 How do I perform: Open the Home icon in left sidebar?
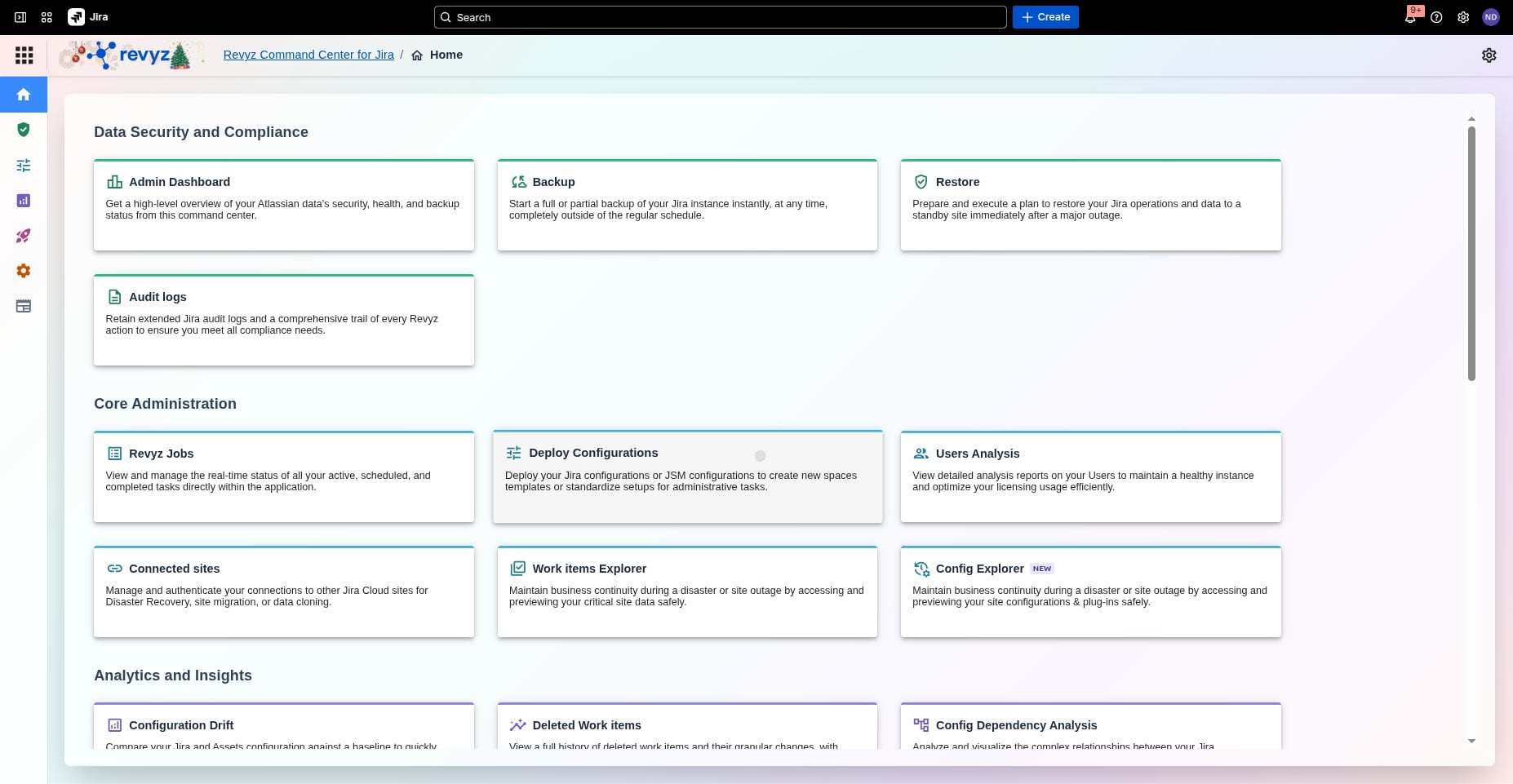pos(24,95)
